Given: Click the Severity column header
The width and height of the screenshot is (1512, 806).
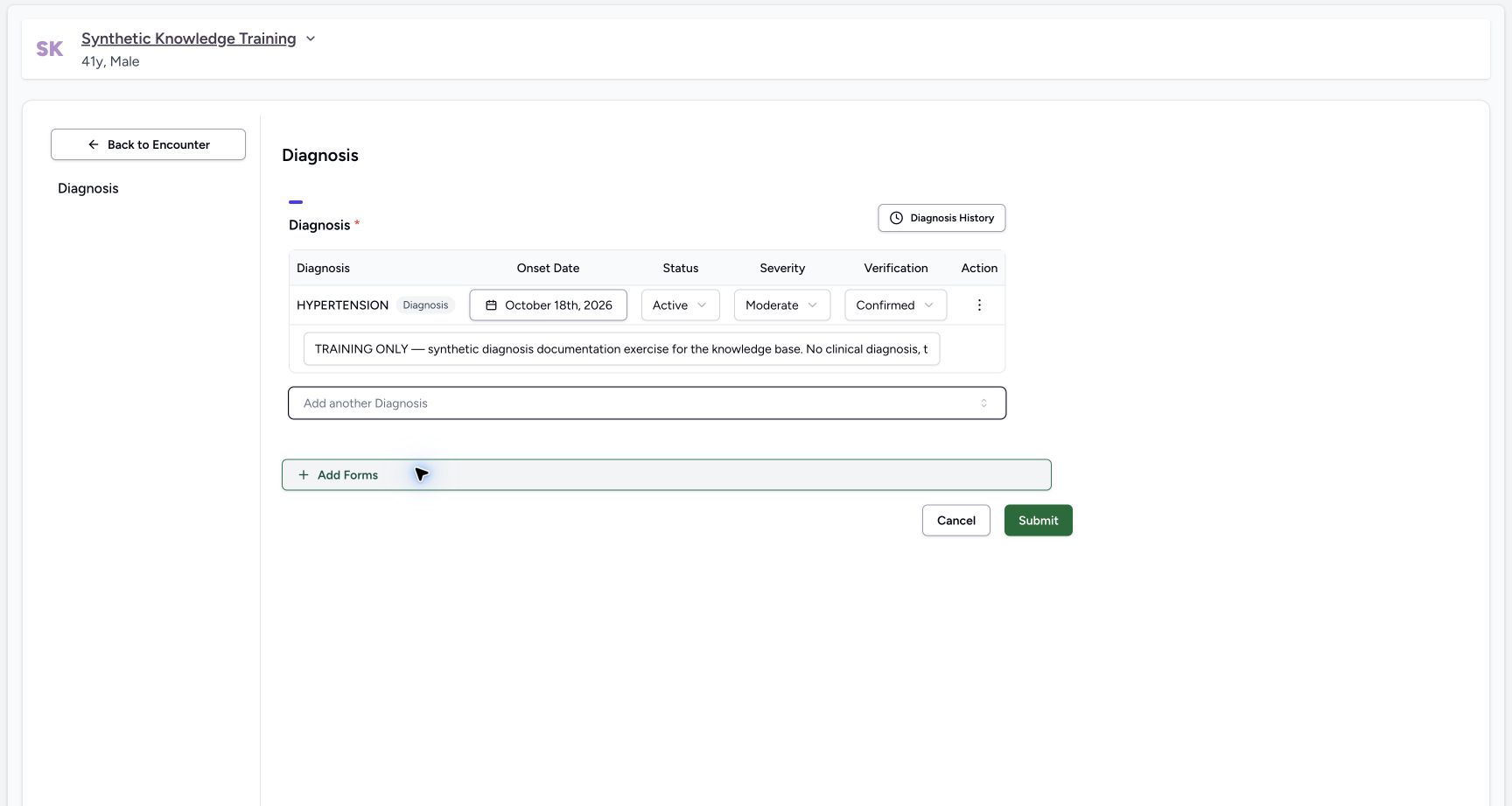Looking at the screenshot, I should (x=782, y=269).
